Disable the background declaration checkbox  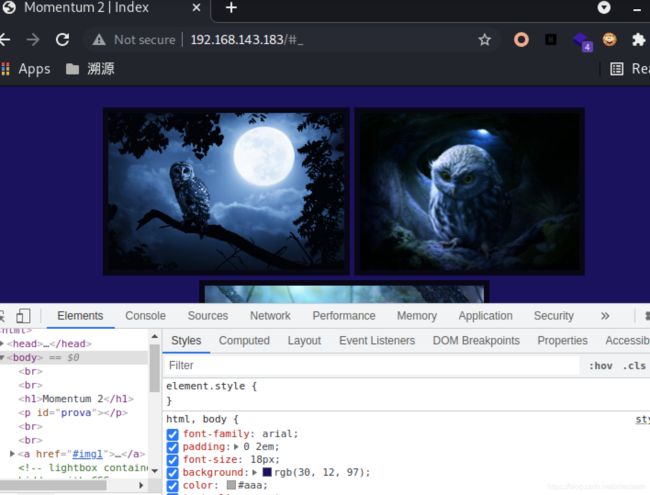pyautogui.click(x=172, y=473)
